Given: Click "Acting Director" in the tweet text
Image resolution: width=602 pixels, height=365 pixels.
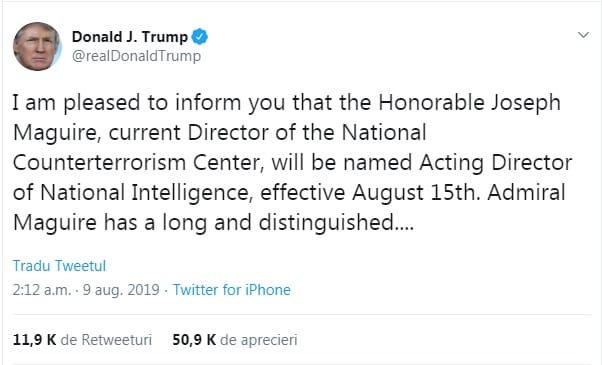Looking at the screenshot, I should [495, 163].
